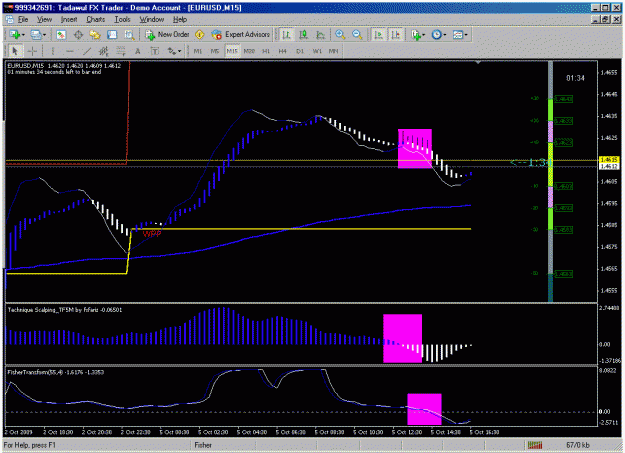Viewport: 625px width, 453px height.
Task: Activate the standard cursor arrow tool
Action: click(x=15, y=51)
